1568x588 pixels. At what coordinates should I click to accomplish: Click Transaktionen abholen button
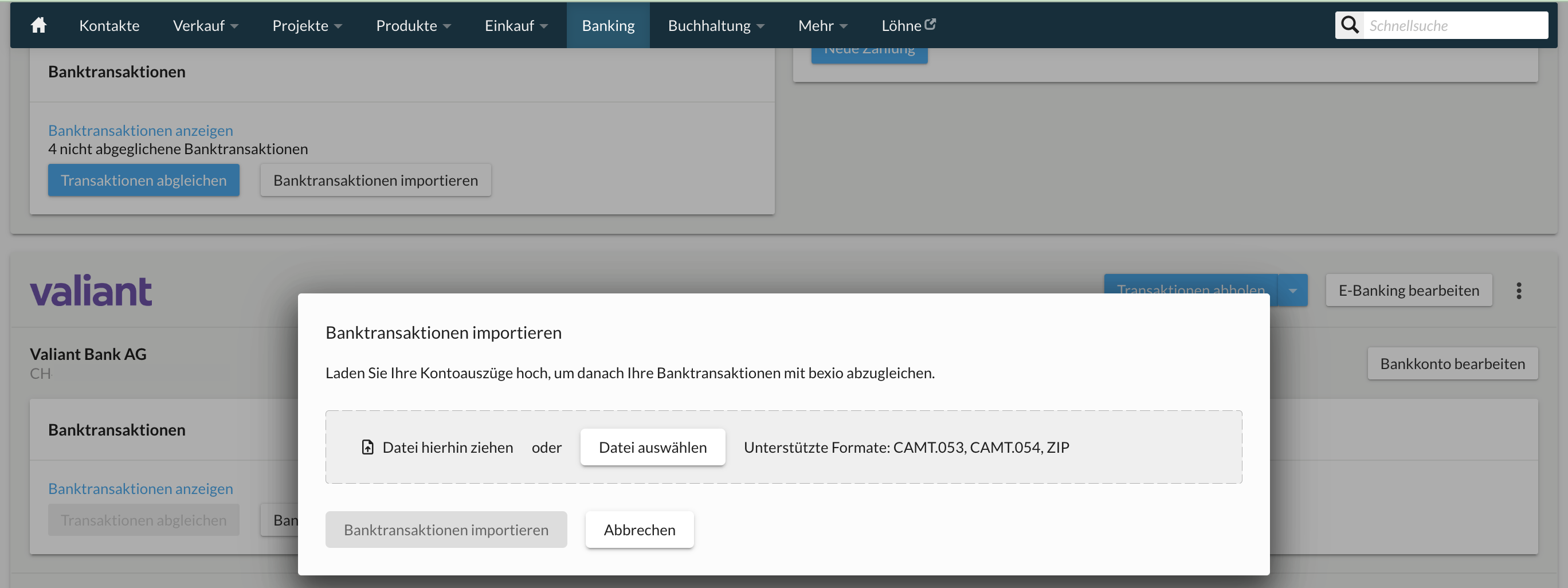pyautogui.click(x=1190, y=285)
